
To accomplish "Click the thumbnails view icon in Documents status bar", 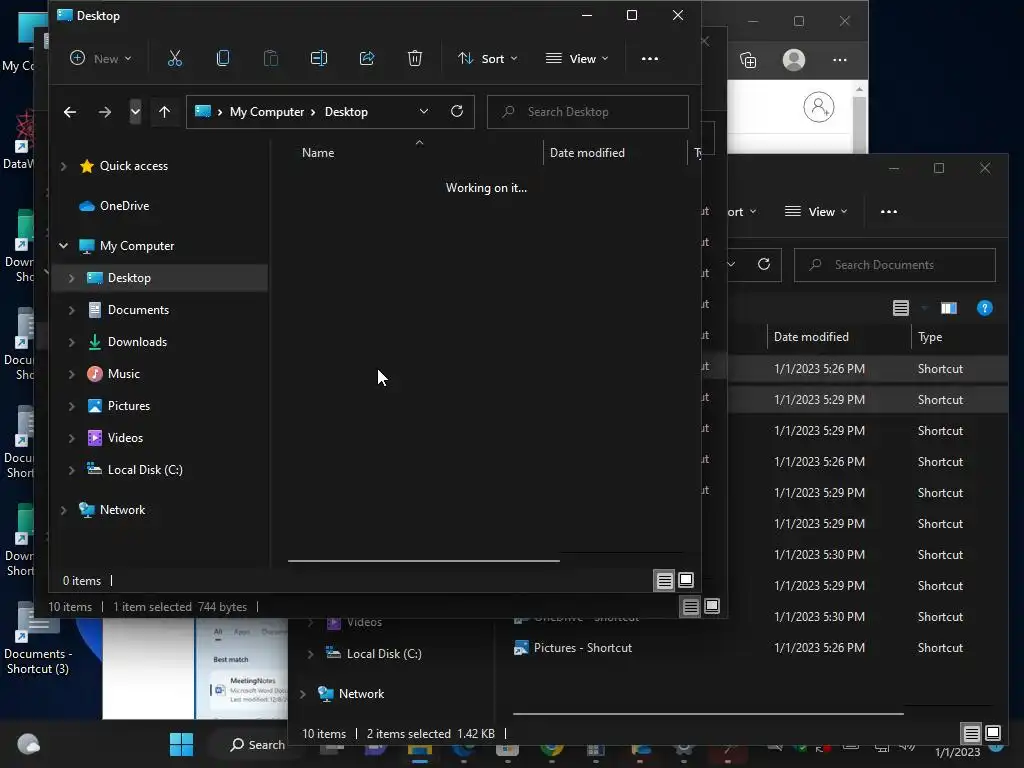I will [993, 733].
